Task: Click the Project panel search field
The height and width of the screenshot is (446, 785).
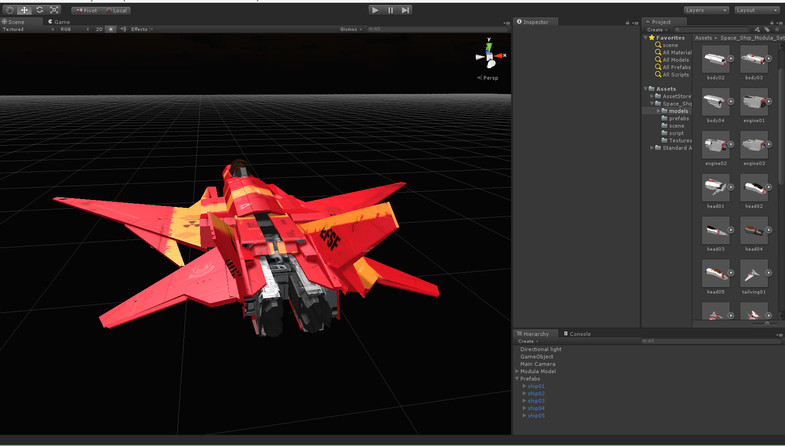Action: tap(711, 30)
